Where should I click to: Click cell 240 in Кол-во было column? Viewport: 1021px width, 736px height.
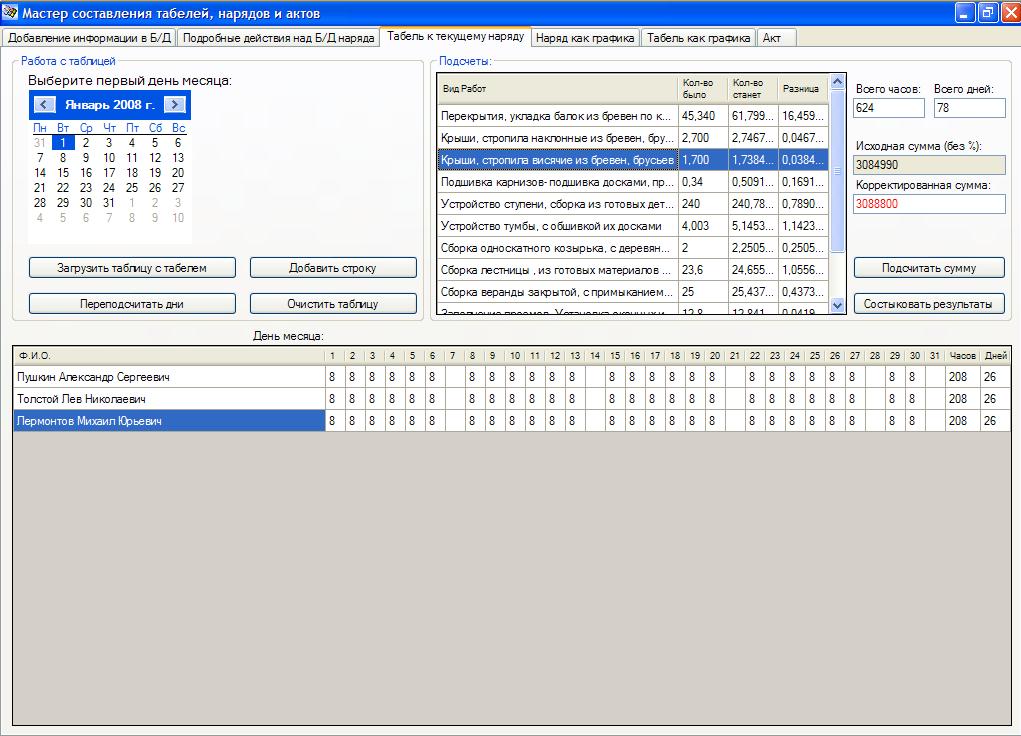(703, 204)
